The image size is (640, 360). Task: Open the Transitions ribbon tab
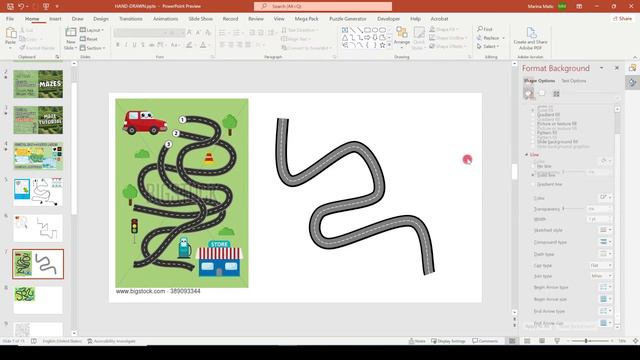click(x=131, y=19)
